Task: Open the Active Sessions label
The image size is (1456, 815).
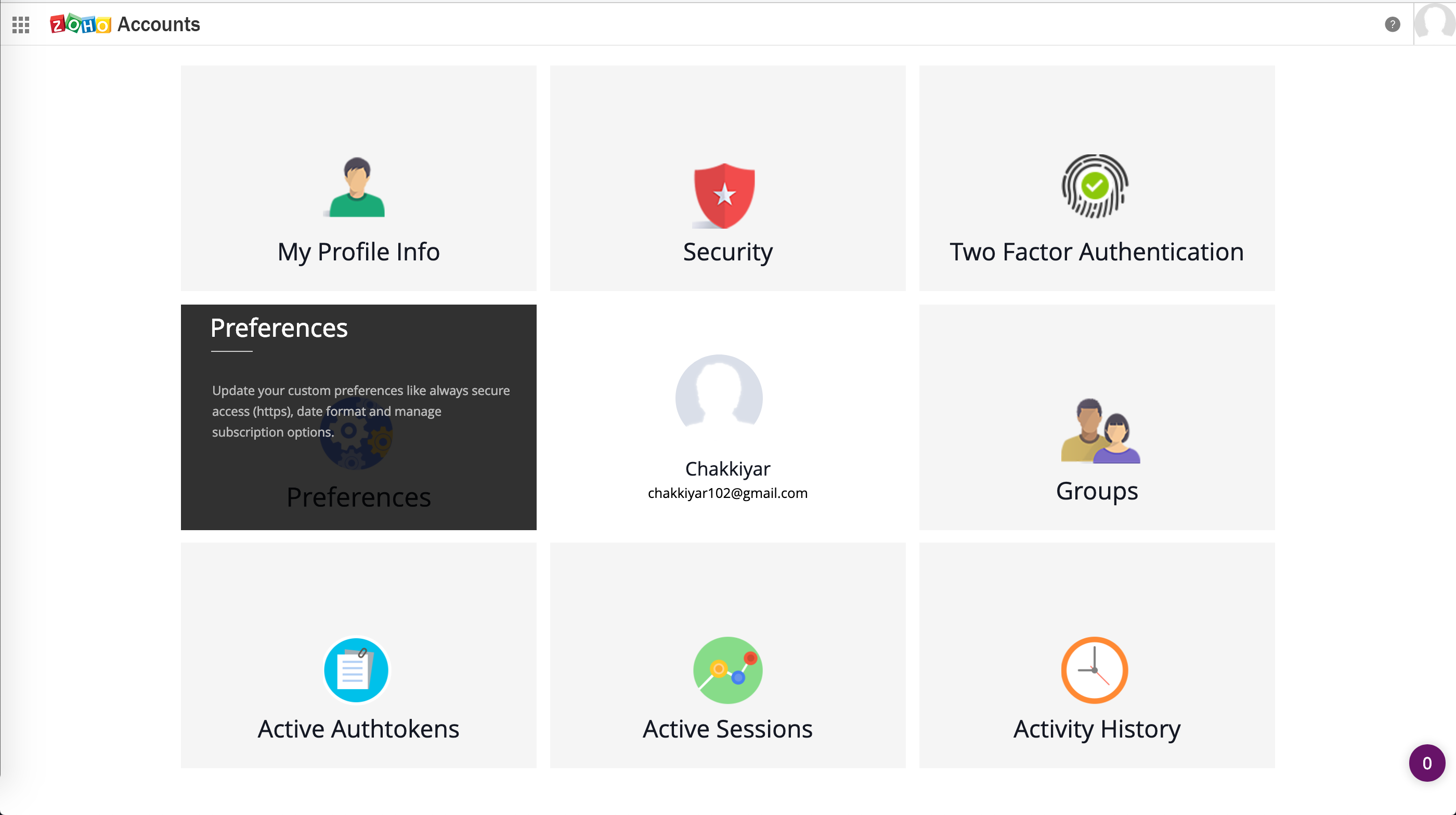Action: [727, 729]
